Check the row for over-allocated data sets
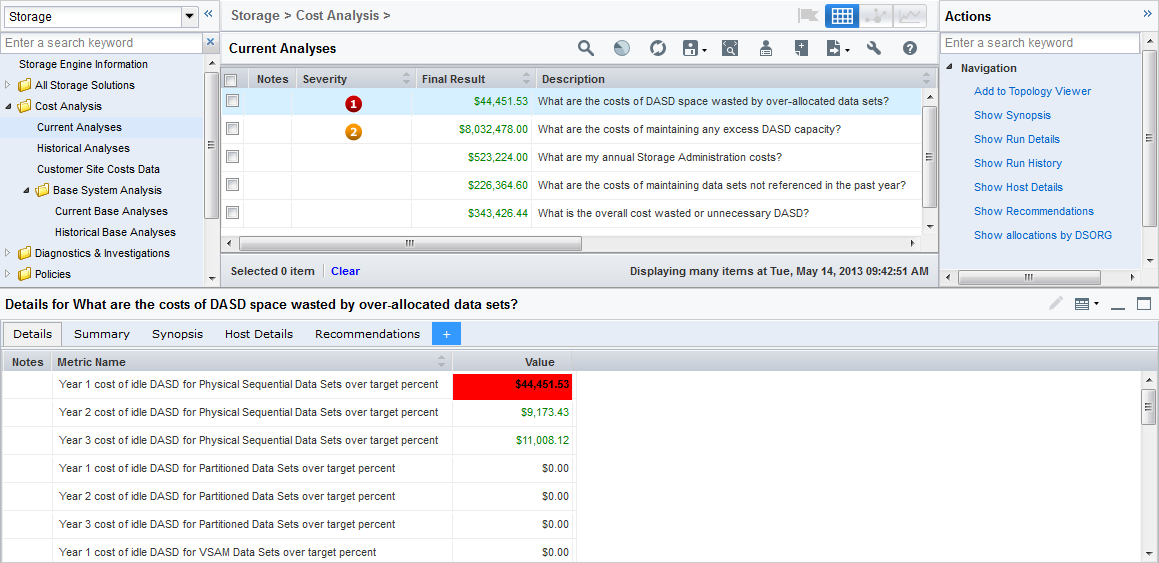1159x563 pixels. point(232,100)
